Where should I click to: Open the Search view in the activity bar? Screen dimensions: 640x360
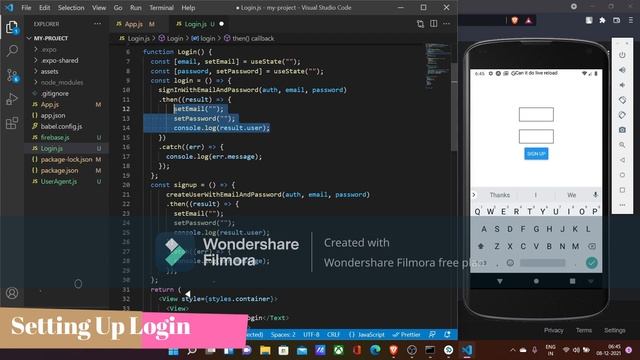[x=12, y=51]
